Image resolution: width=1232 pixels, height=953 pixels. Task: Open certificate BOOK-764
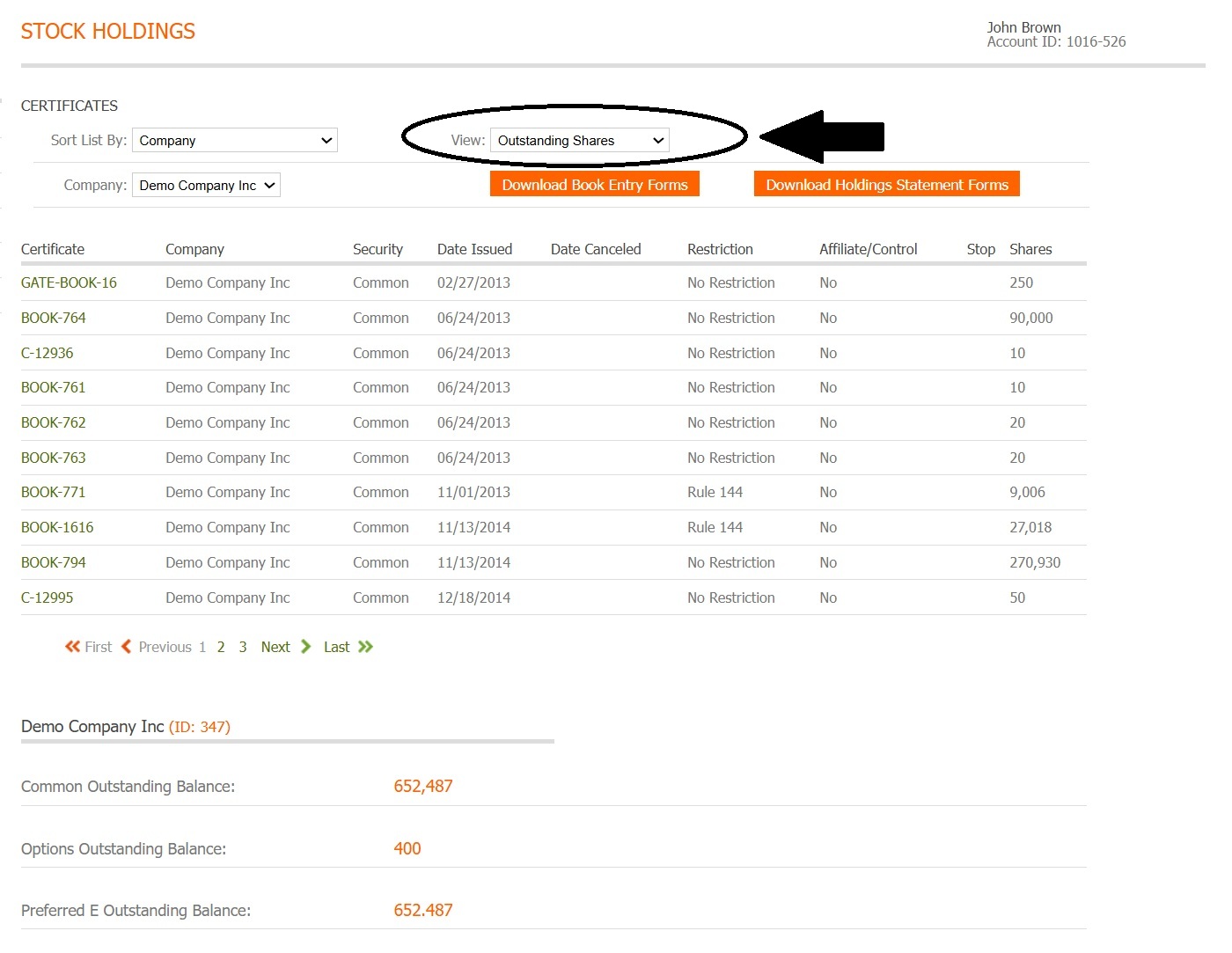point(54,319)
